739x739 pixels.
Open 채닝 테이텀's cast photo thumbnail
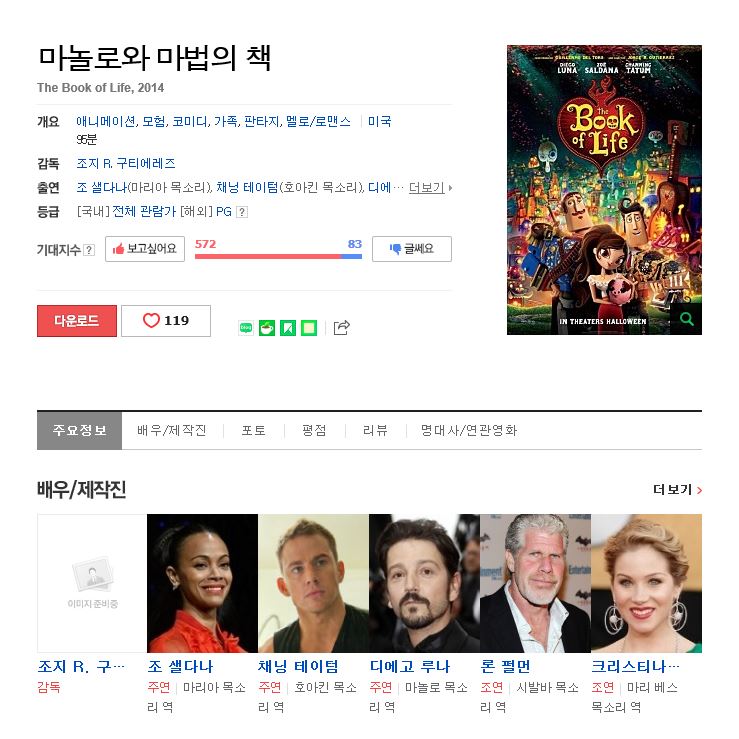(313, 583)
